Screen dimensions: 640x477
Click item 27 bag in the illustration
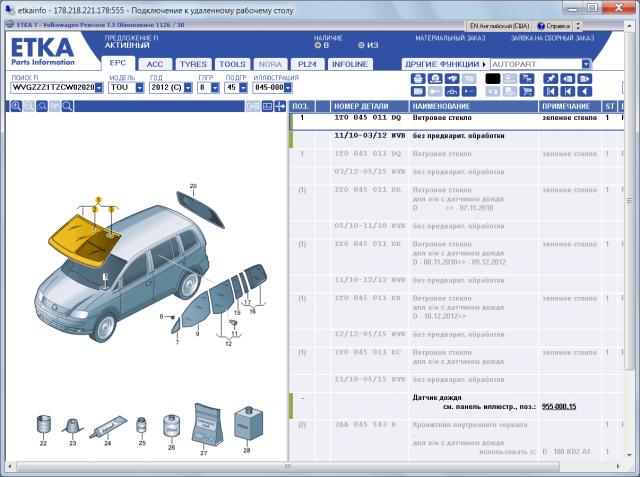coord(207,425)
